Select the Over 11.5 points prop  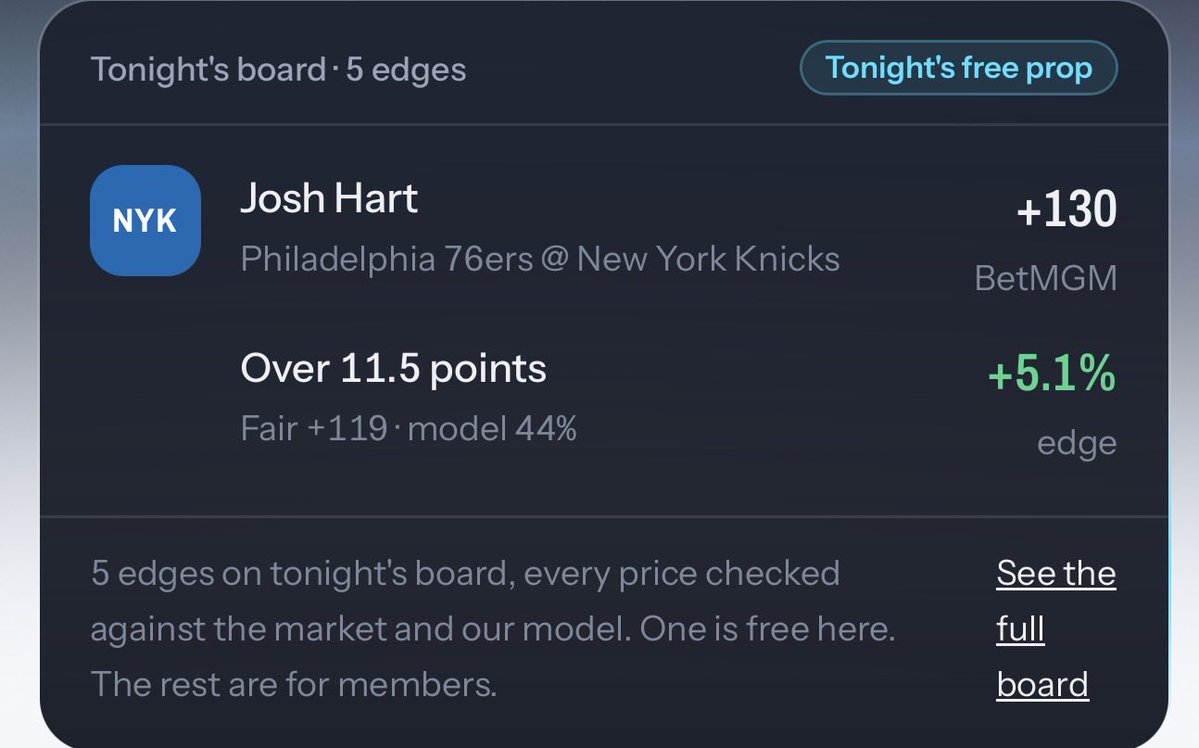(393, 369)
